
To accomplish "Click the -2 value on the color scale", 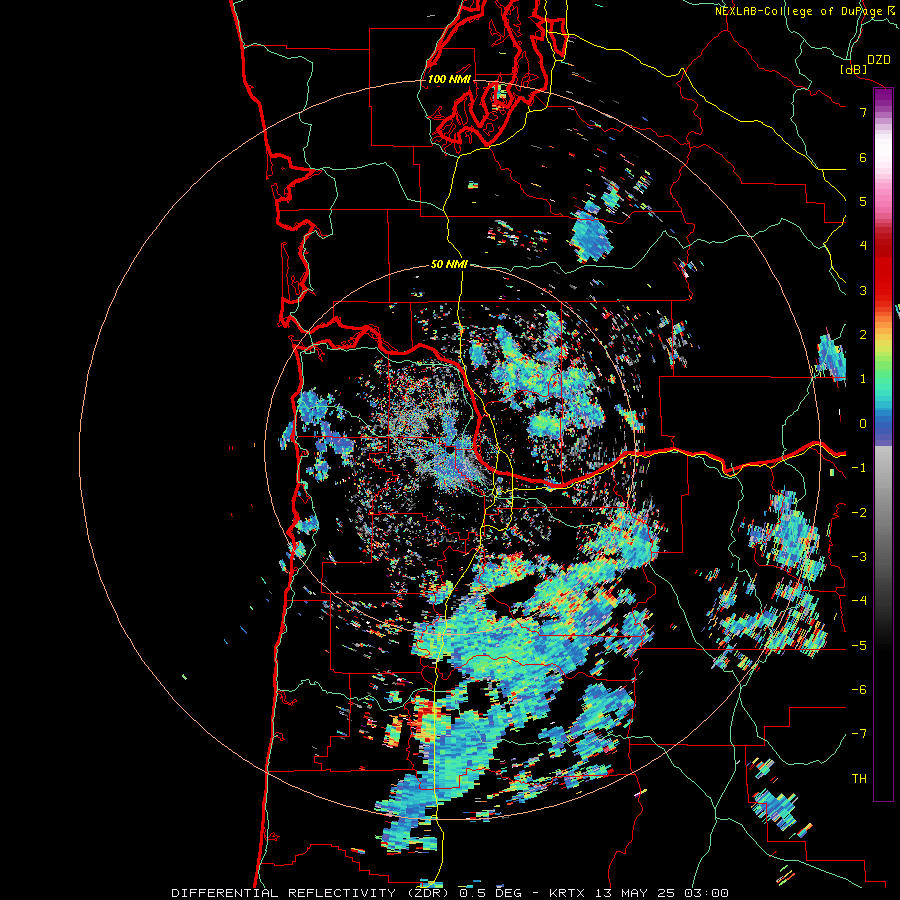I will (x=859, y=513).
